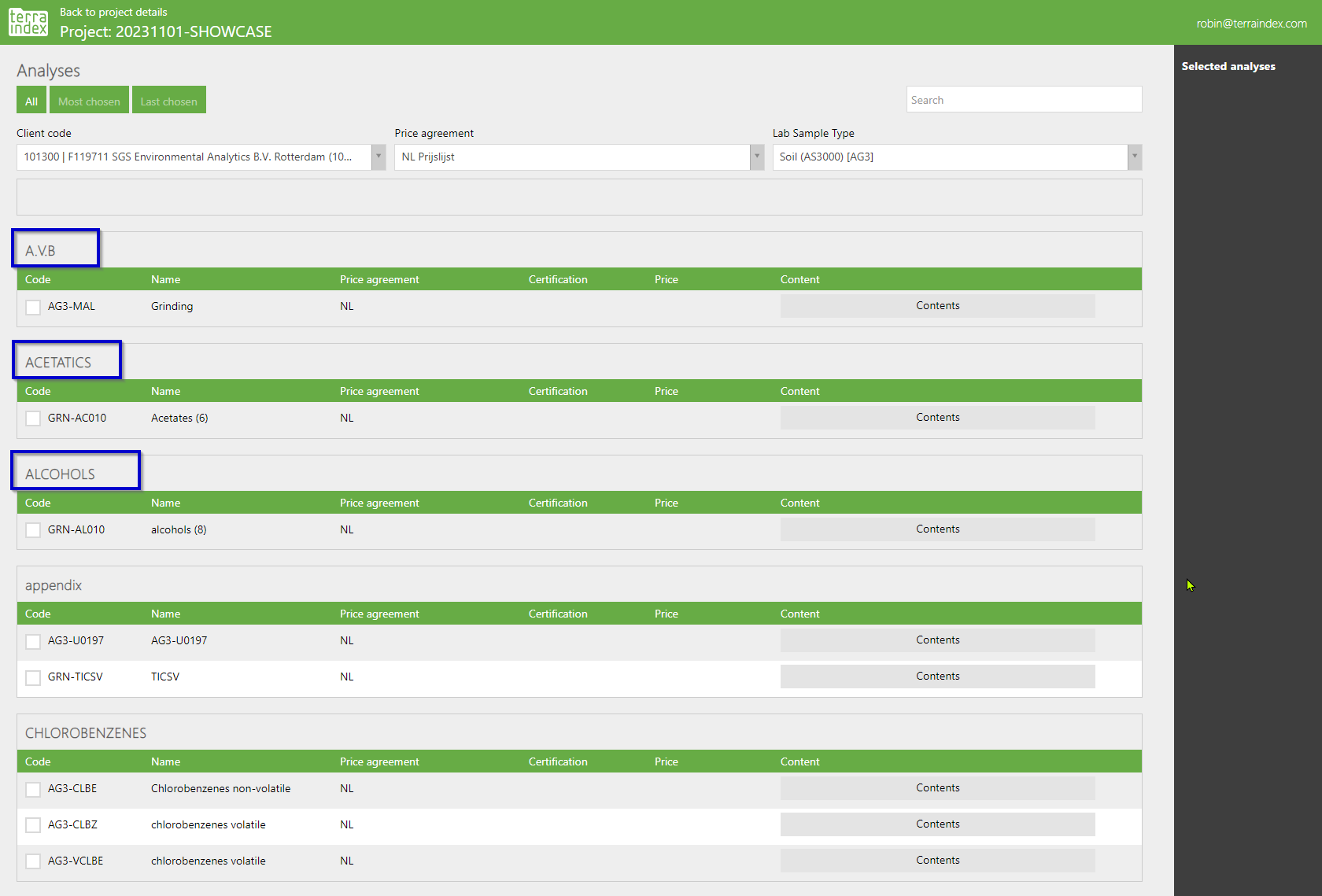Viewport: 1322px width, 896px height.
Task: Switch to the Most chosen tab
Action: point(89,101)
